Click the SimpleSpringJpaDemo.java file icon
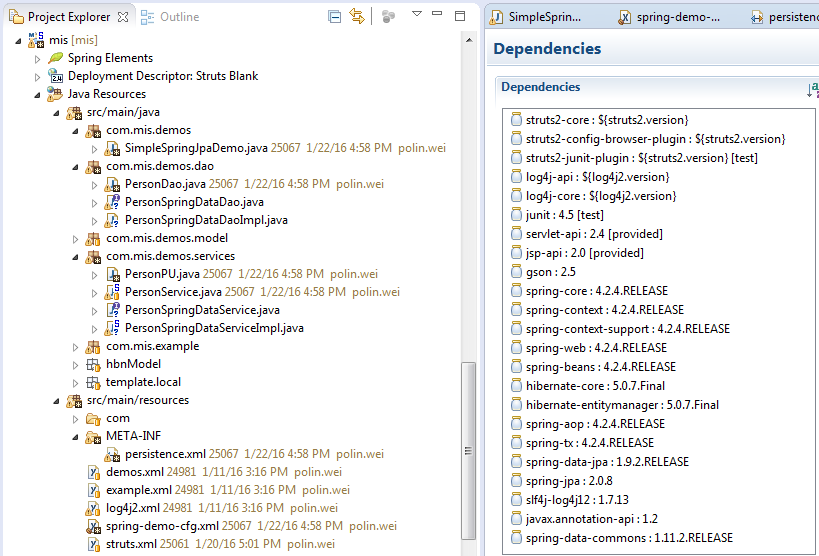 pos(112,148)
